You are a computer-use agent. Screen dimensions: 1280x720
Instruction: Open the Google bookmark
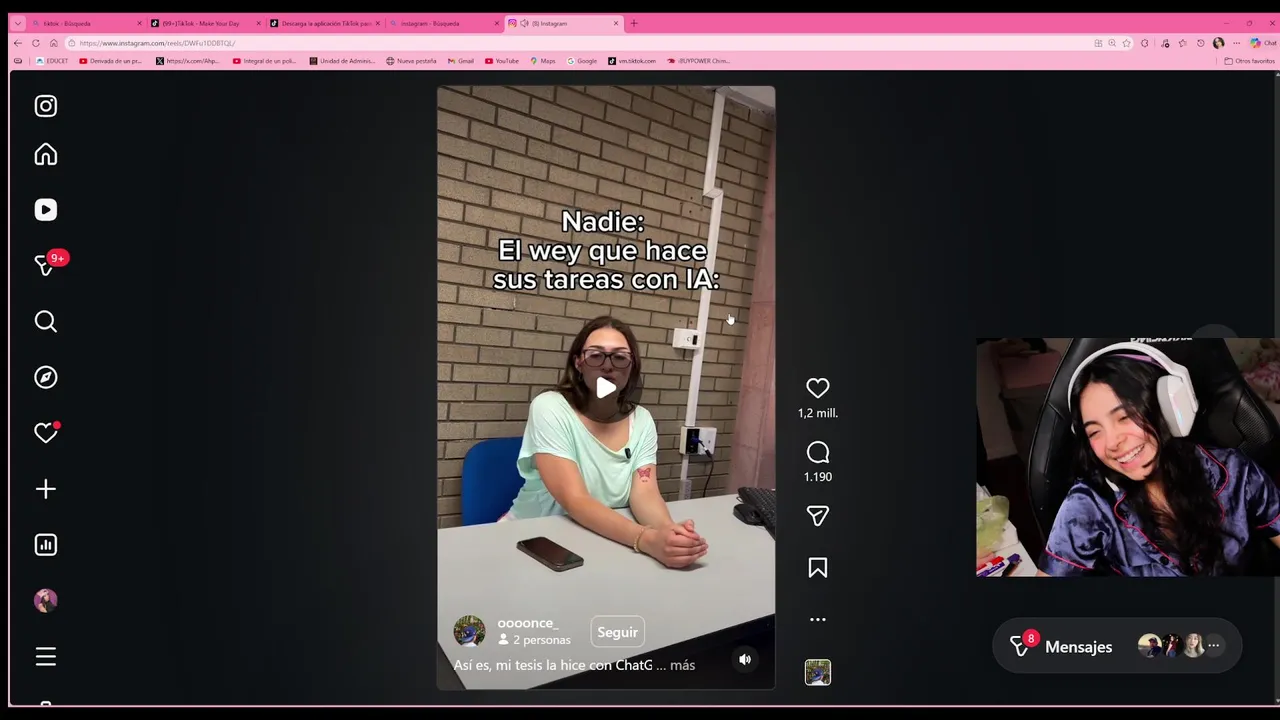pos(582,61)
